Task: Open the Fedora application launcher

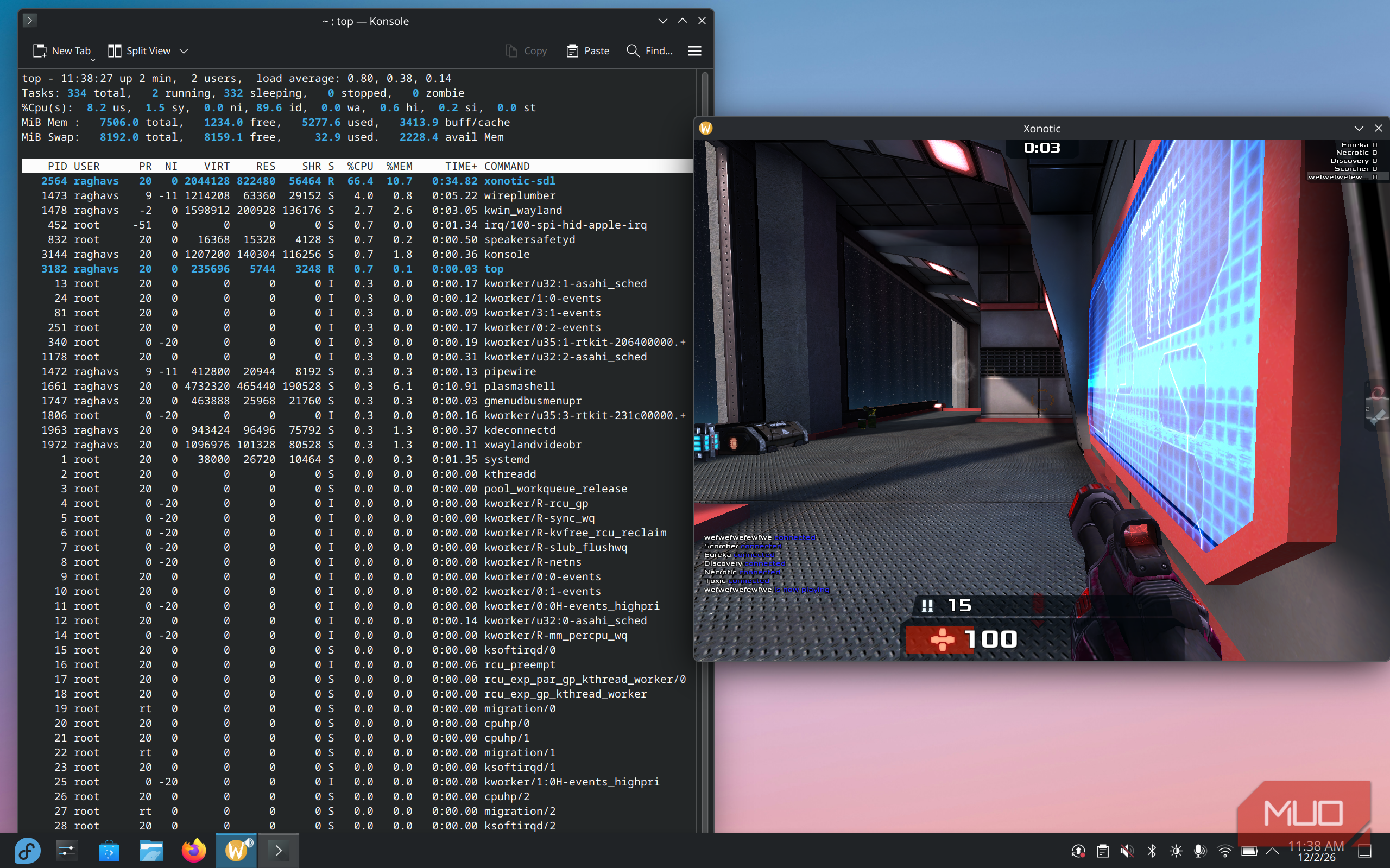Action: coord(27,850)
